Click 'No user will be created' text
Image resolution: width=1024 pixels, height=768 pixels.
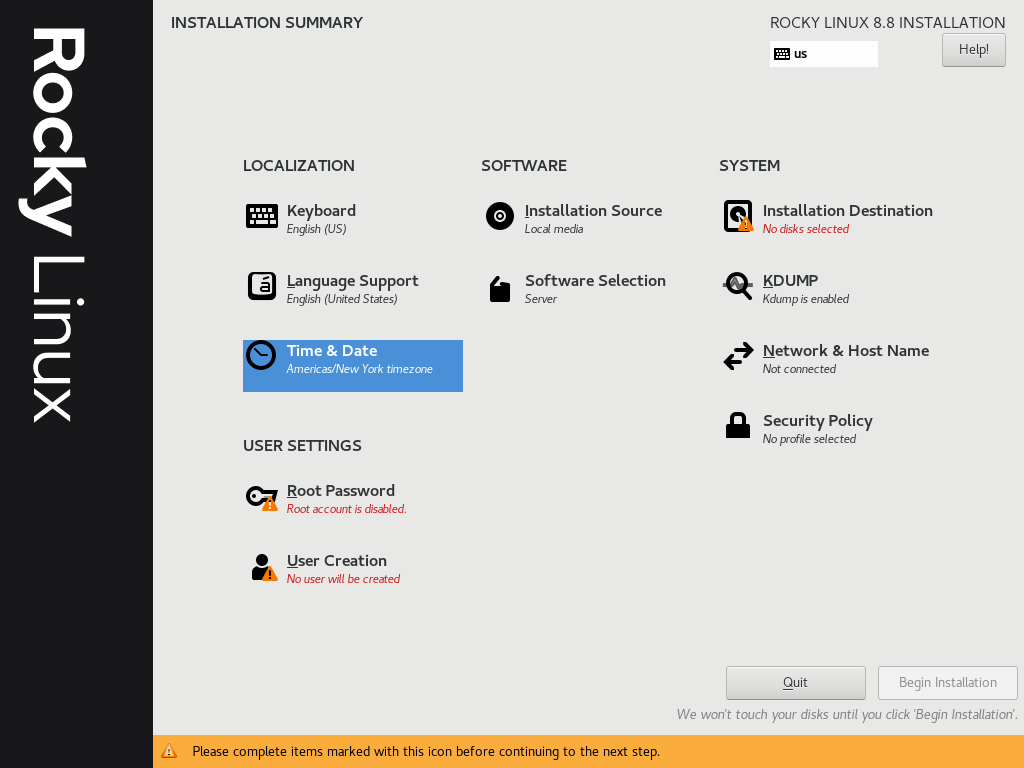(343, 579)
